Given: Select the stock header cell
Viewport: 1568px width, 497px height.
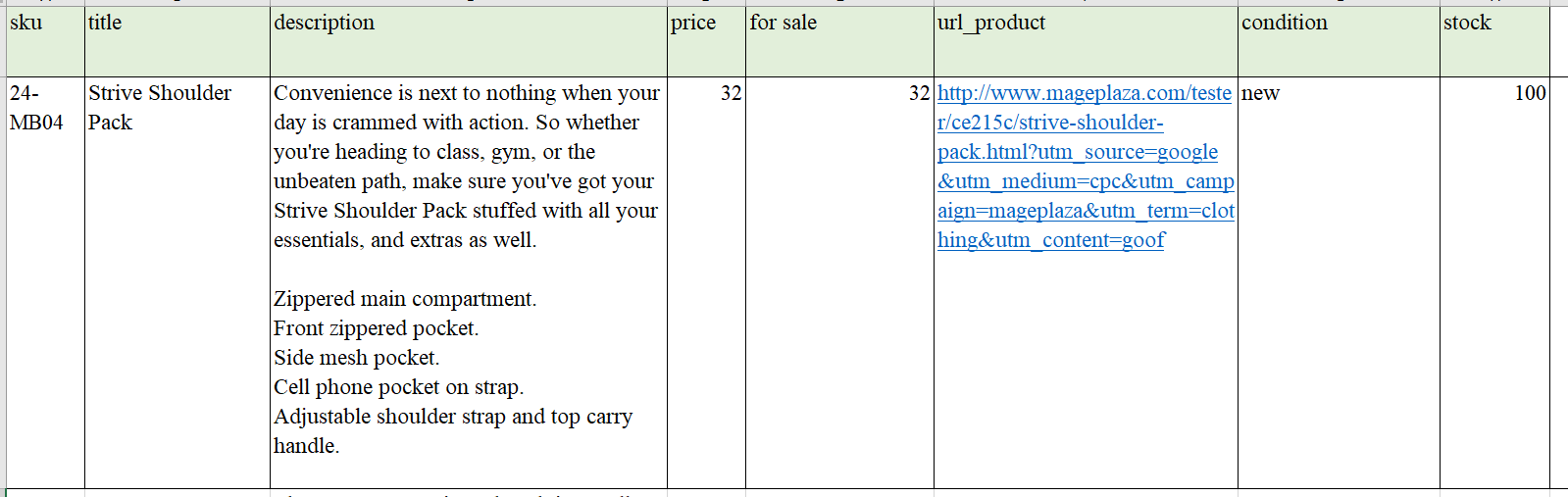Looking at the screenshot, I should (1494, 41).
